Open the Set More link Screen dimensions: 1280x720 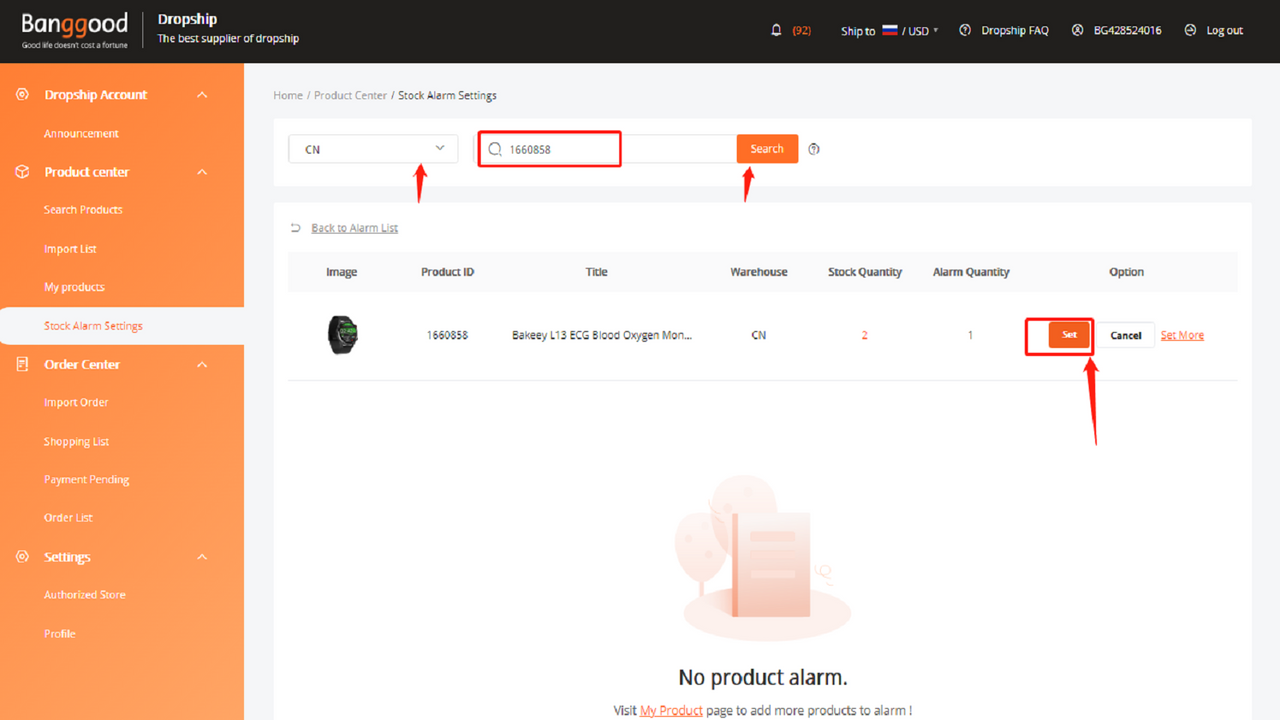click(x=1182, y=336)
